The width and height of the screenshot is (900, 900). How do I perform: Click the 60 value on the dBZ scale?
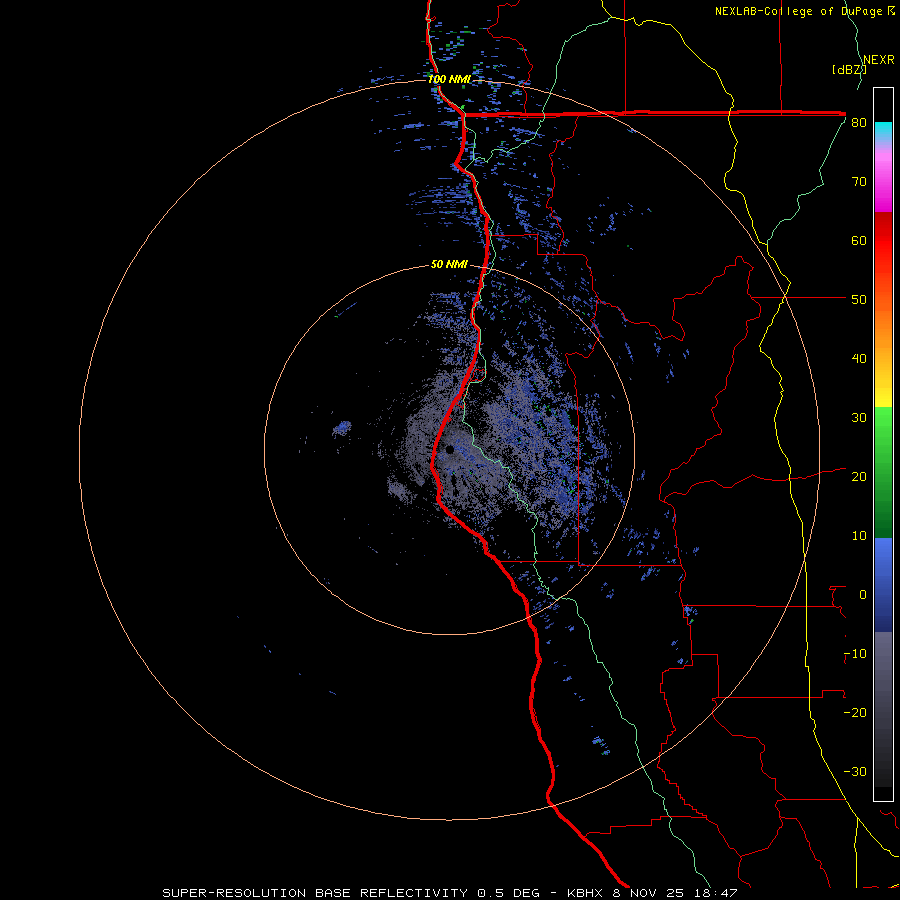point(859,240)
